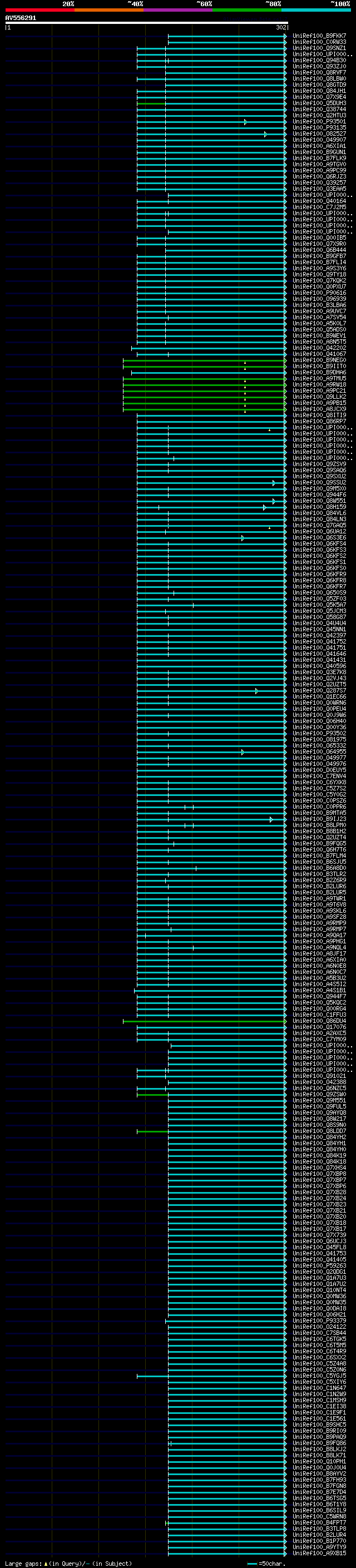Select hit label UniRef100_A9PC99

click(319, 170)
